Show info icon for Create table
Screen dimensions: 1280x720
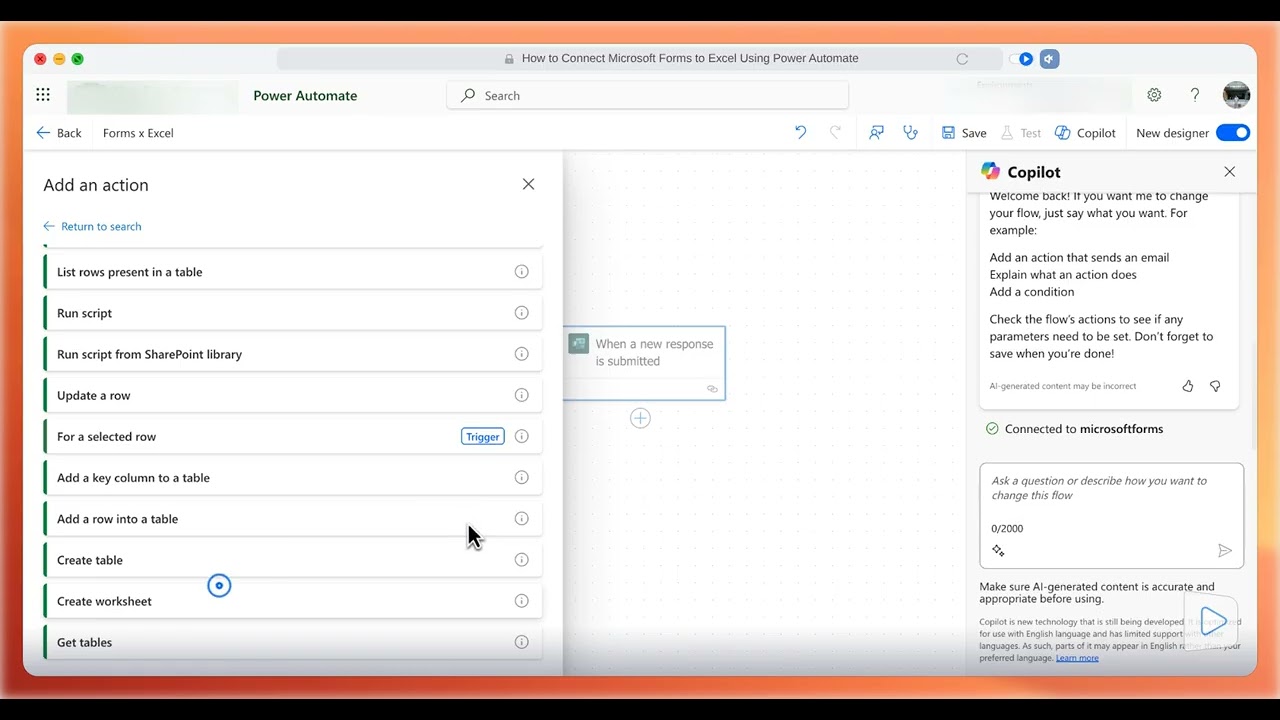coord(521,560)
